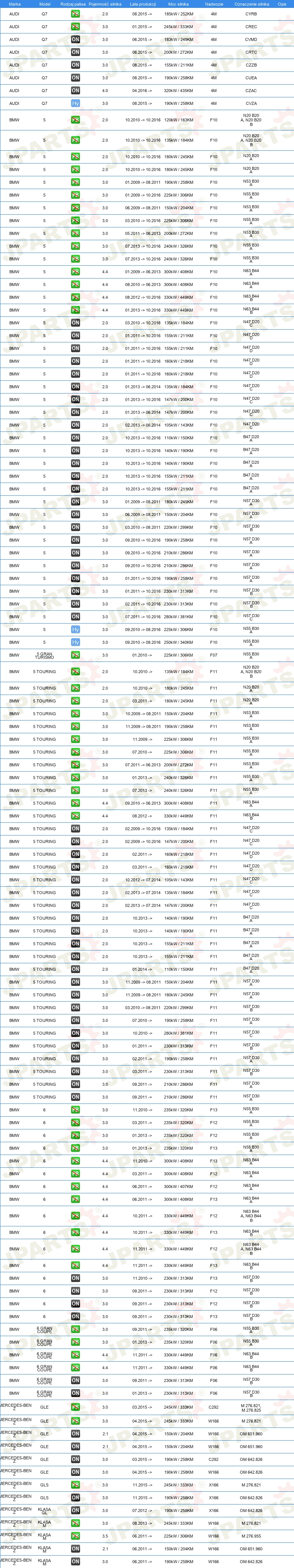Click diesel icon in BMW 5 F10 280kW/381KM row

[x=76, y=617]
